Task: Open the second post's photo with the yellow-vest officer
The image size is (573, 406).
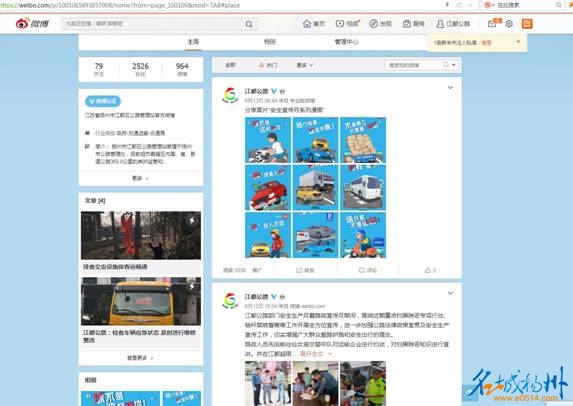Action: tap(363, 383)
